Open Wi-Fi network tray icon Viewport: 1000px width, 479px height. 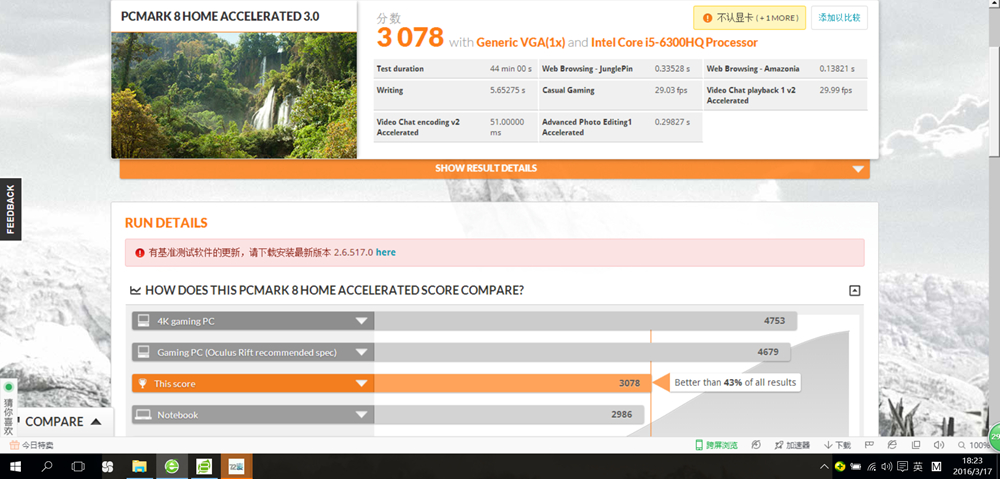[872, 467]
